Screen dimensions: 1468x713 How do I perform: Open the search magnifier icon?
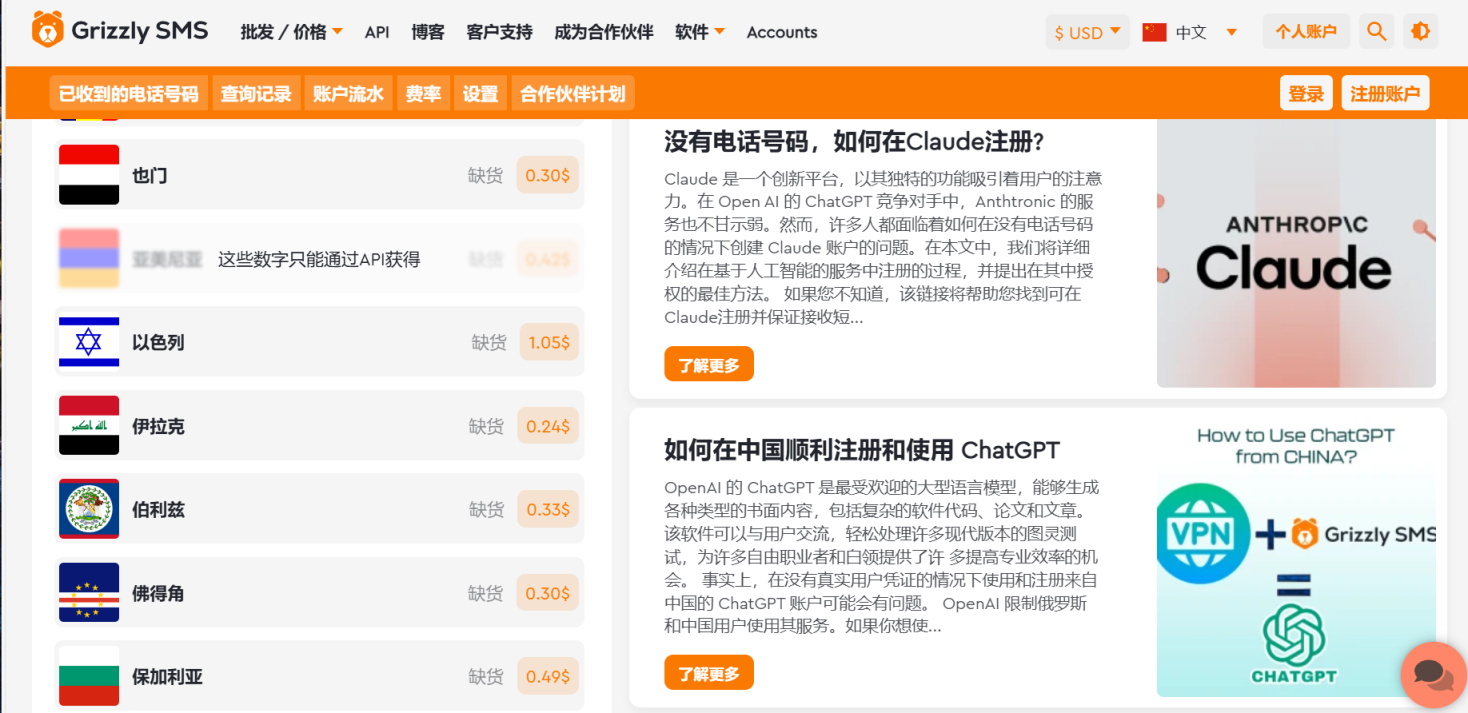pos(1376,31)
